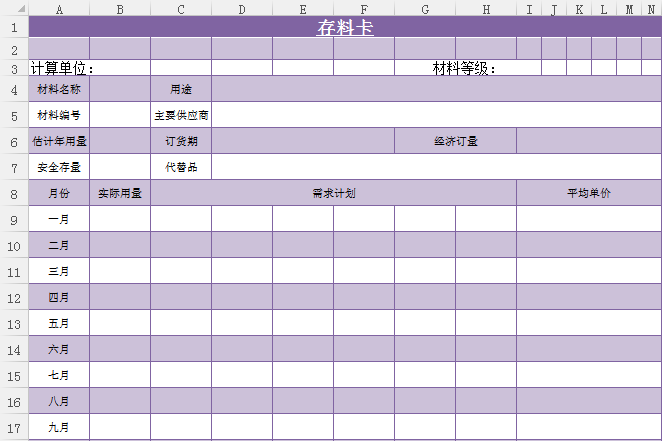
Task: Click the empty cell right of 安全存量
Action: tap(120, 167)
